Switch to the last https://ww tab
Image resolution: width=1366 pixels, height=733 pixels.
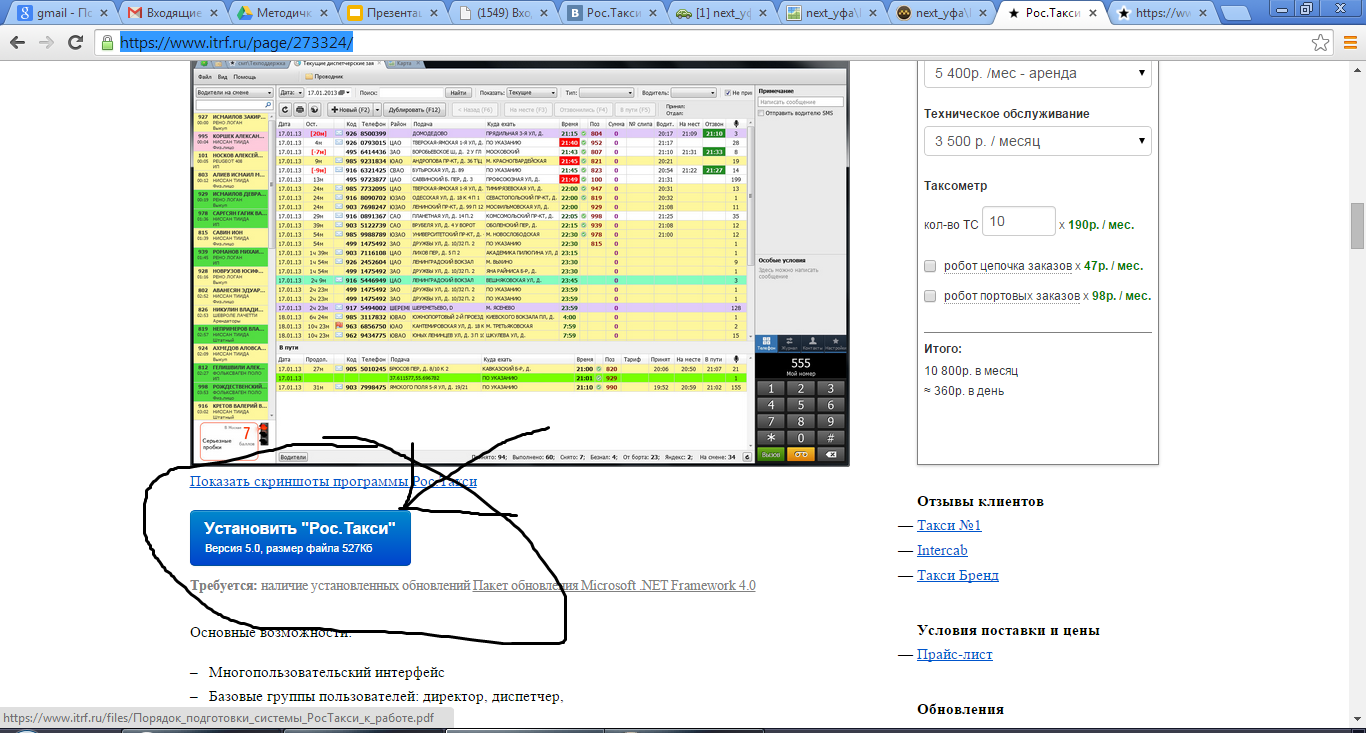[1160, 13]
